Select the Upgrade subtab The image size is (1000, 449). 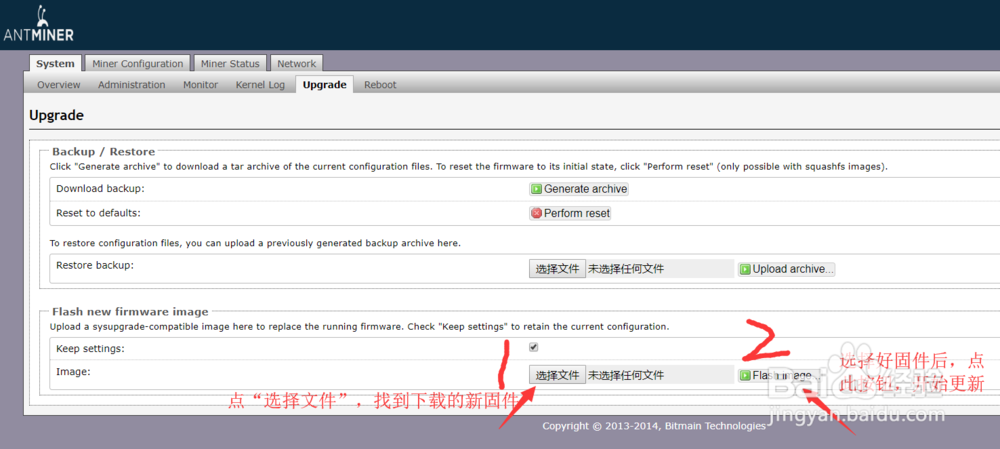click(325, 84)
